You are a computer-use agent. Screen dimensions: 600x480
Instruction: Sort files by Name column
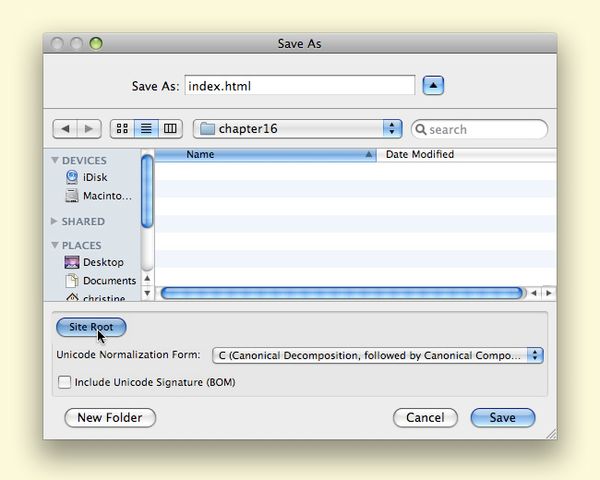click(x=266, y=155)
